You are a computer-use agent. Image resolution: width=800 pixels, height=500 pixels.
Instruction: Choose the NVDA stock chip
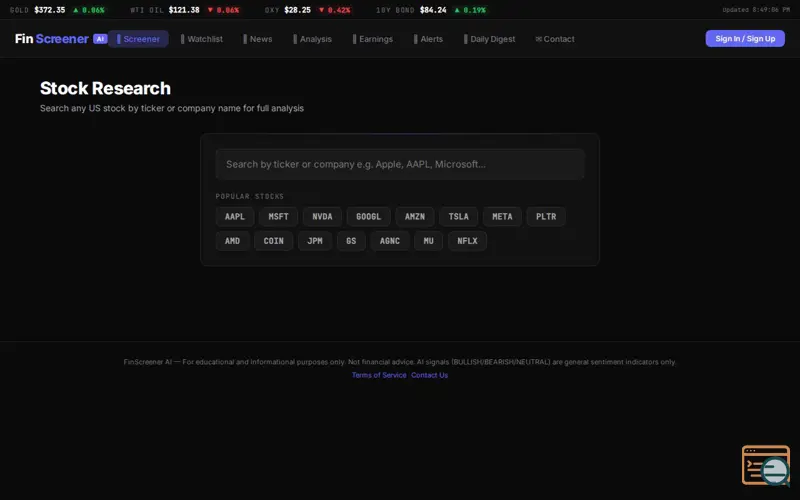click(322, 216)
